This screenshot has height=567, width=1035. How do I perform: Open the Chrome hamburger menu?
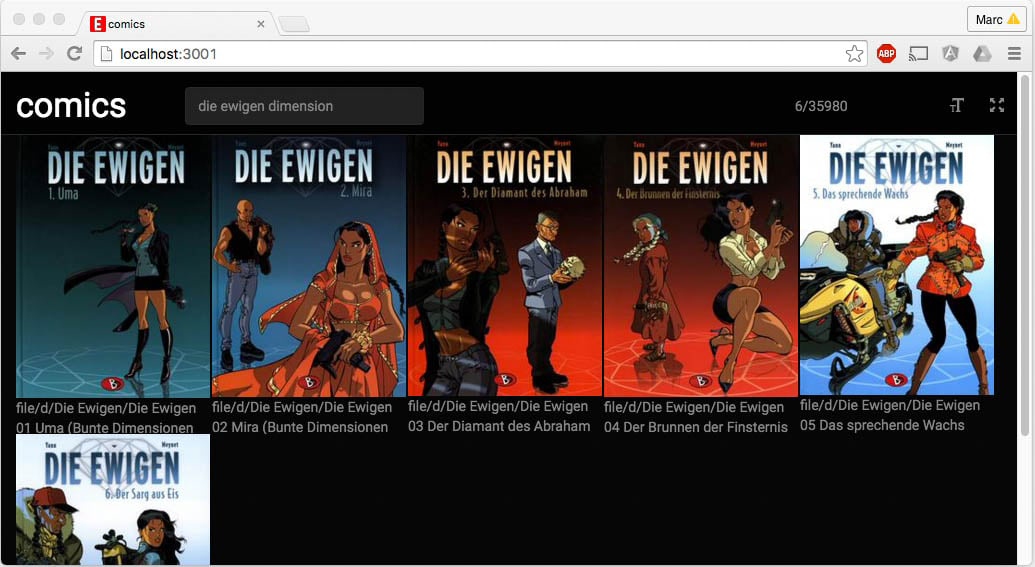(x=1014, y=54)
